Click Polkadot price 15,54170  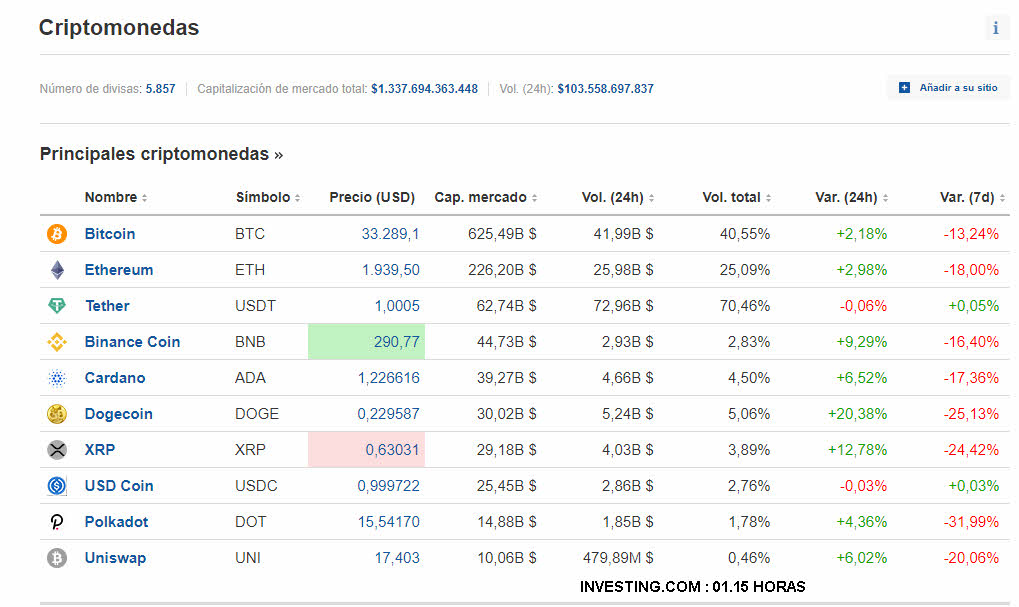[x=389, y=522]
